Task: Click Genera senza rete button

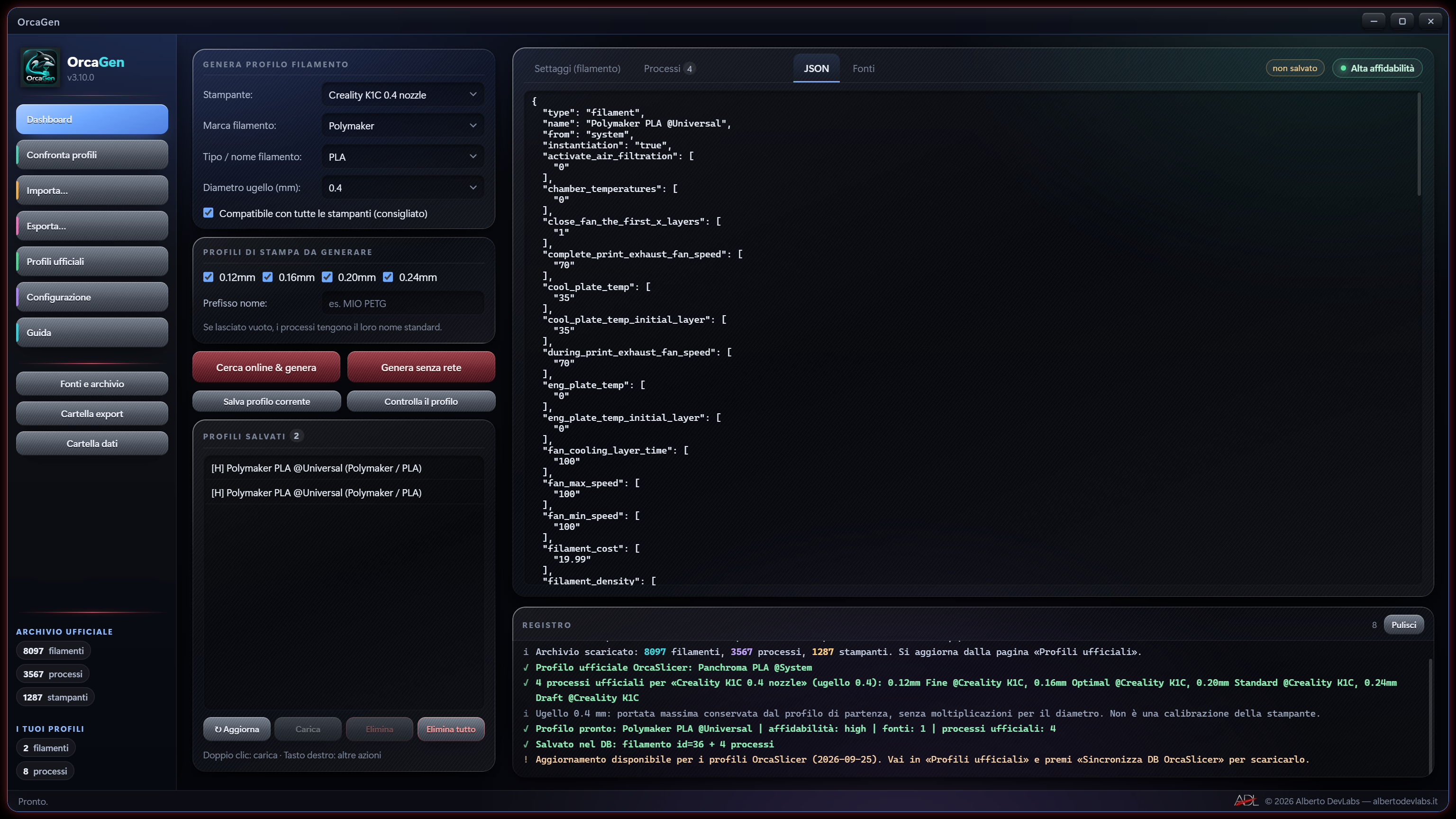Action: click(421, 367)
